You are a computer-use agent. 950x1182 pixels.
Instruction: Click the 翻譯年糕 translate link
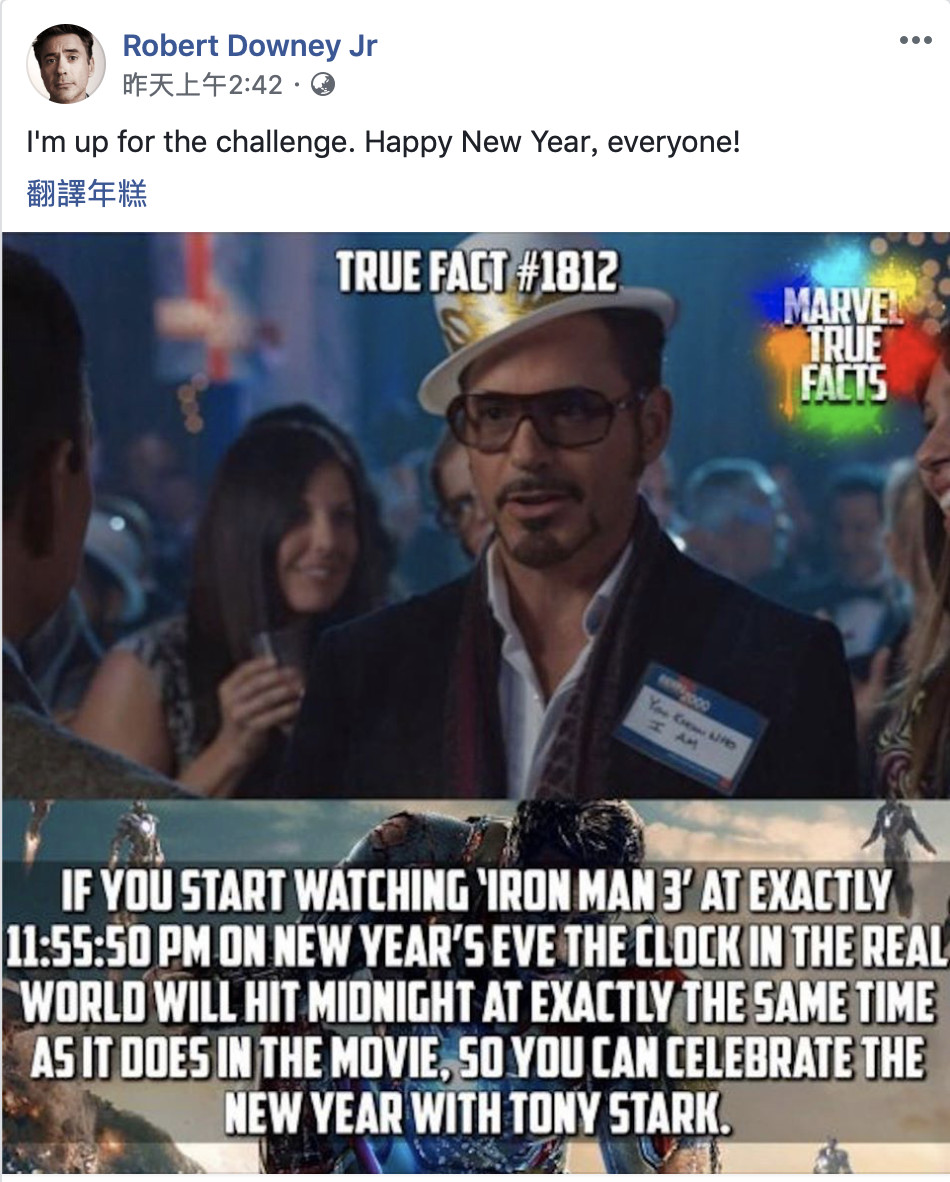(x=87, y=194)
